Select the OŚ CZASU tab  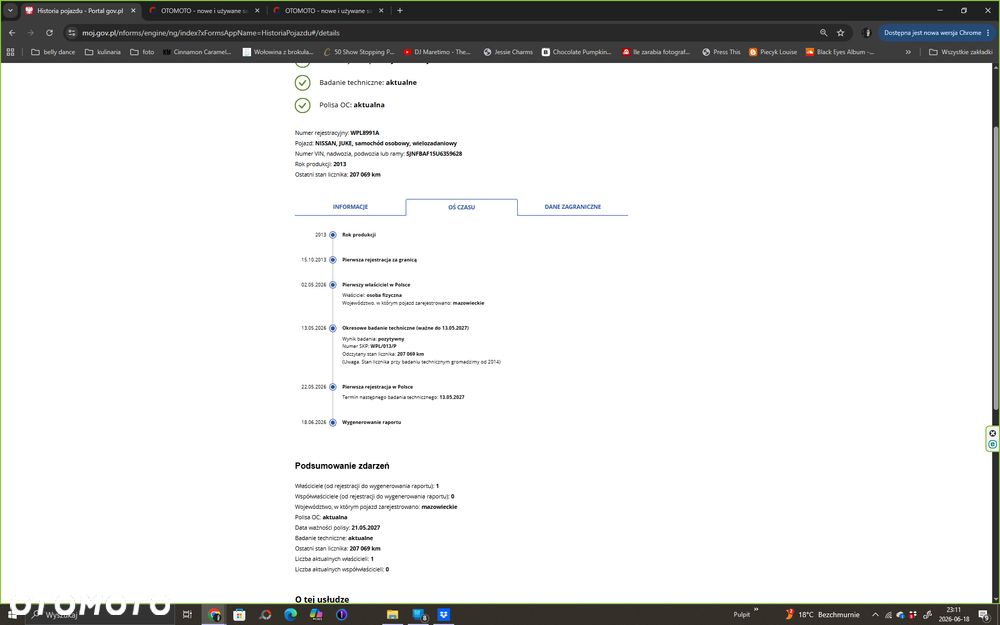tap(461, 207)
